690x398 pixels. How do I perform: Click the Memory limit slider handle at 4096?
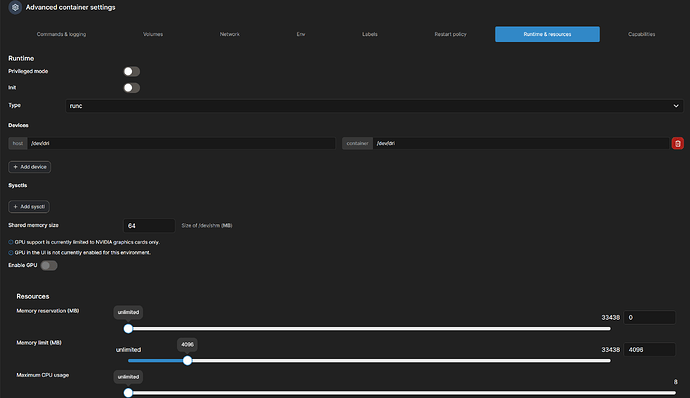click(187, 361)
